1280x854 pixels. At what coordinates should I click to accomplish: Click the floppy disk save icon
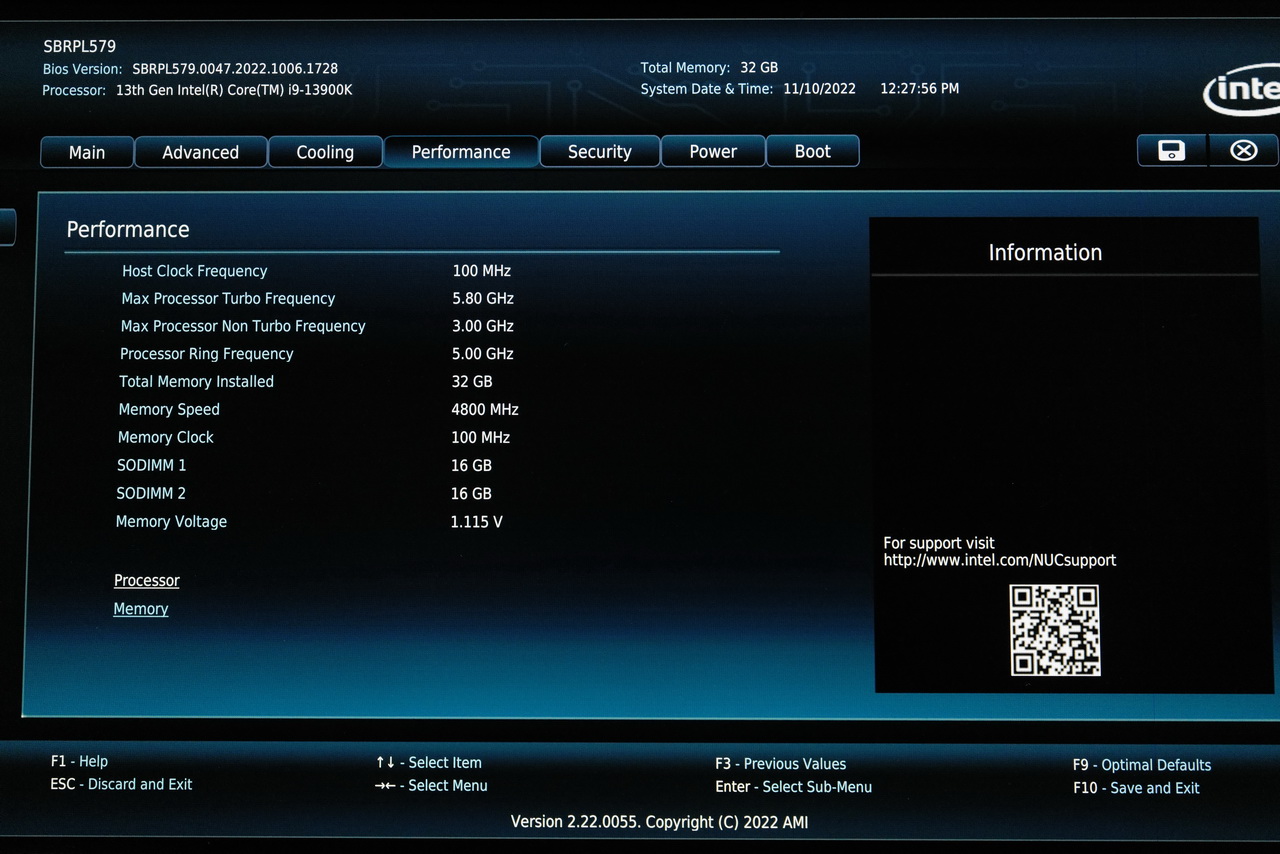tap(1171, 150)
